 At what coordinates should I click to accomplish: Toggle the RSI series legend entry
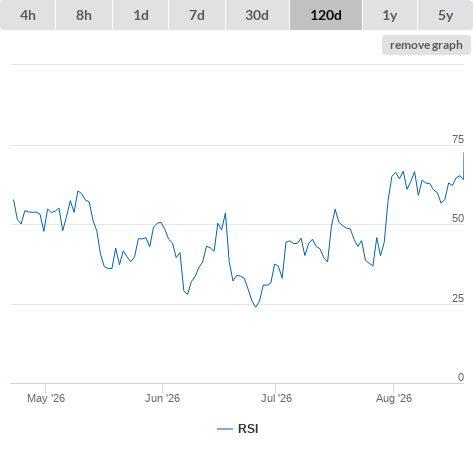point(238,429)
